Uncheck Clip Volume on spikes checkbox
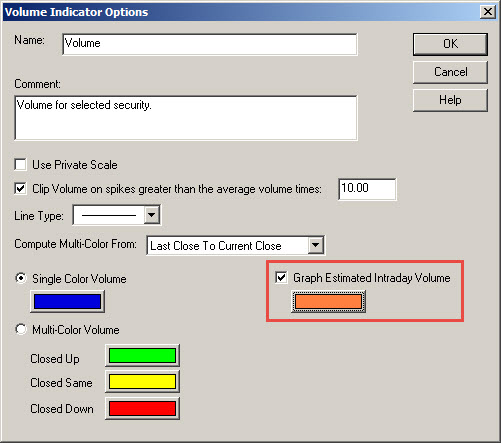This screenshot has width=501, height=443. (x=20, y=189)
